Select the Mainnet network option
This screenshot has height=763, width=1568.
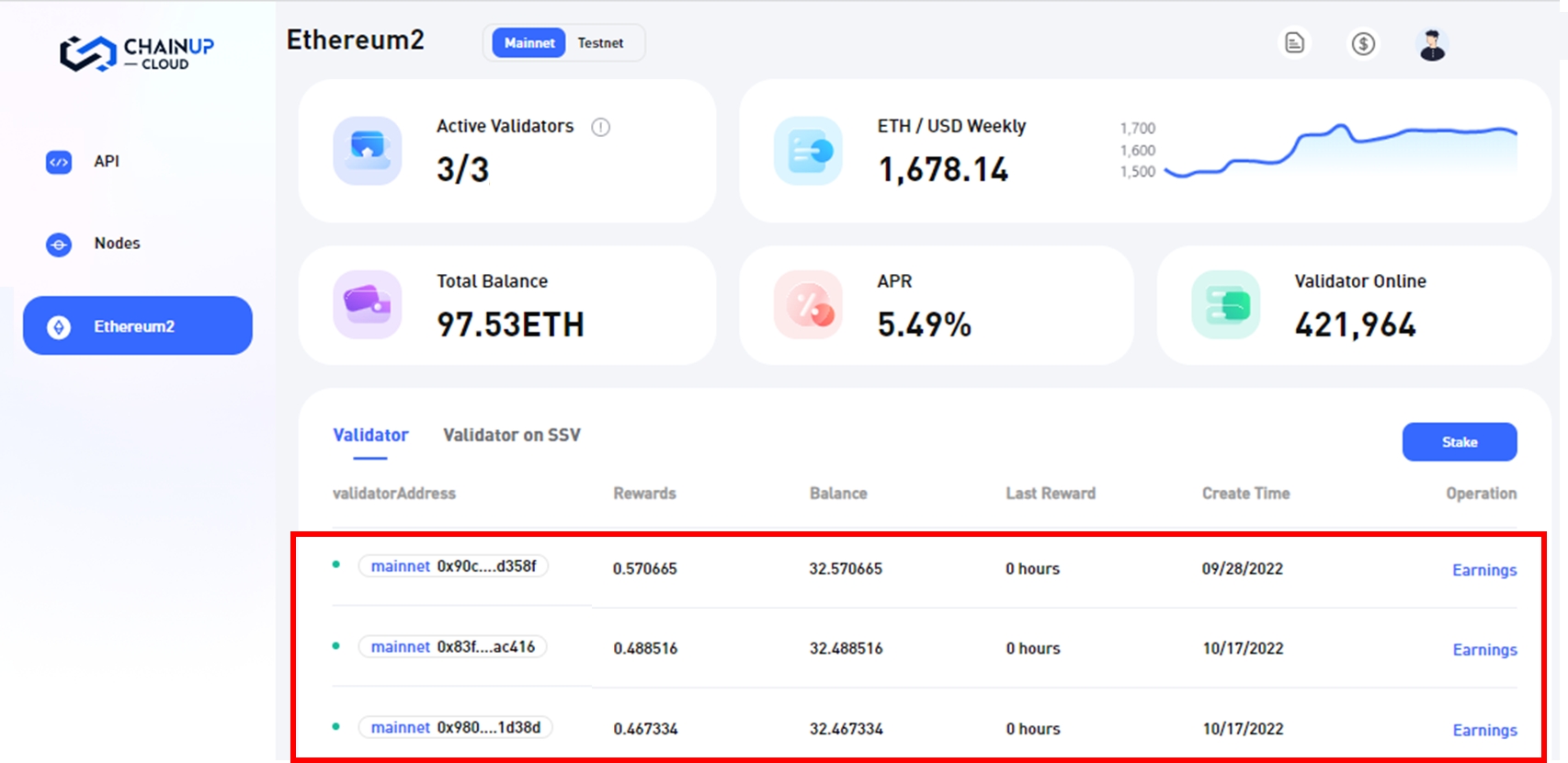[529, 43]
